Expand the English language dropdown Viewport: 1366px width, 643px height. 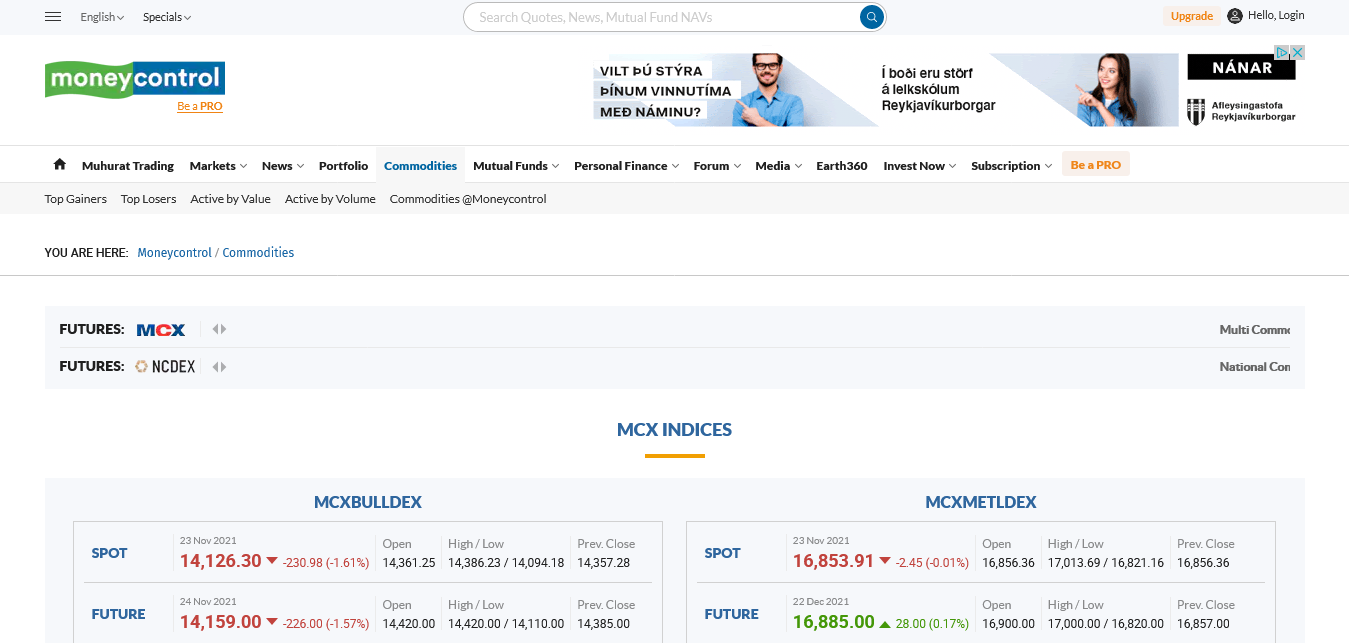click(x=102, y=17)
